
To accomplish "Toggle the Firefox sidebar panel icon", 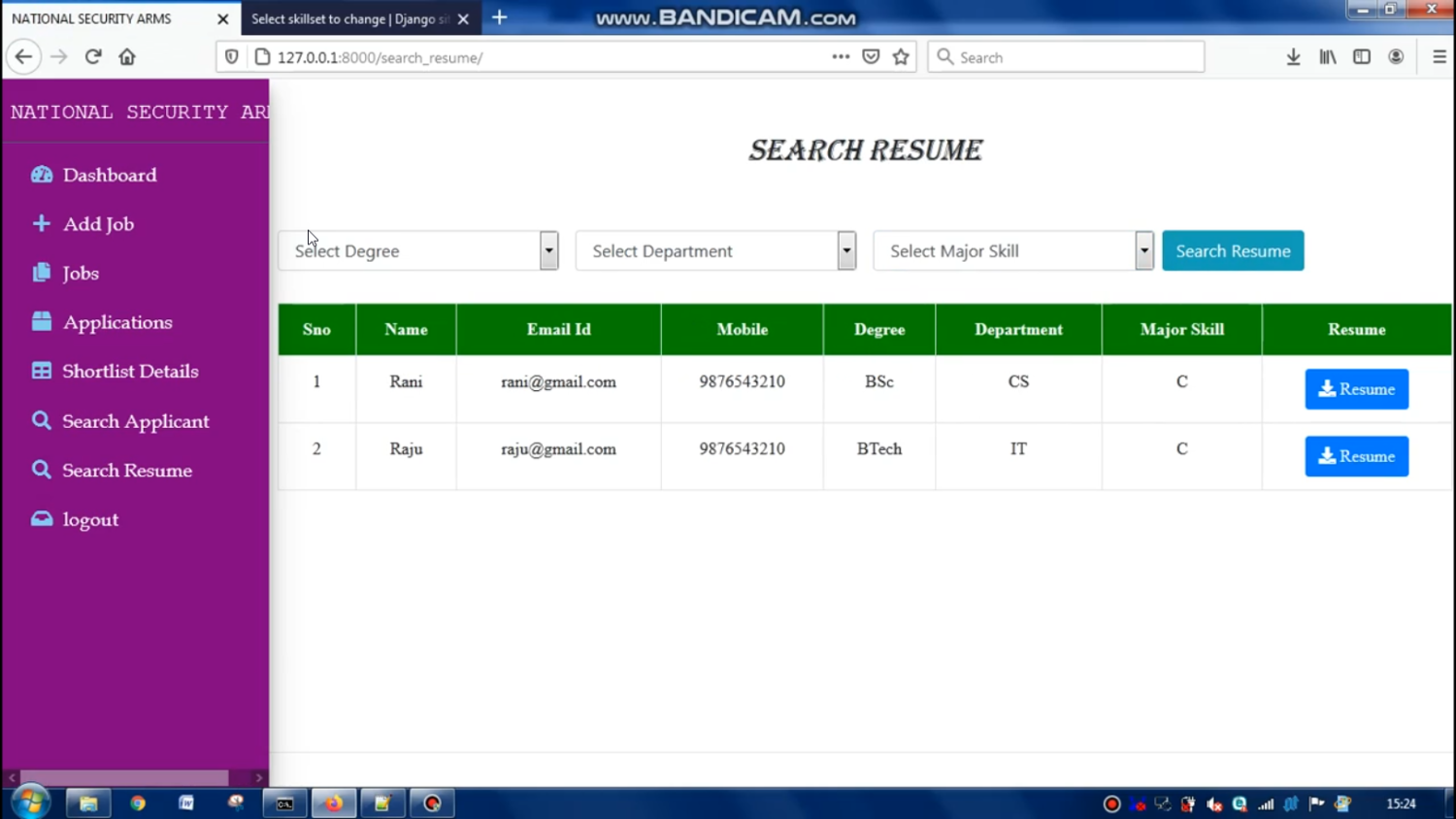I will point(1362,56).
